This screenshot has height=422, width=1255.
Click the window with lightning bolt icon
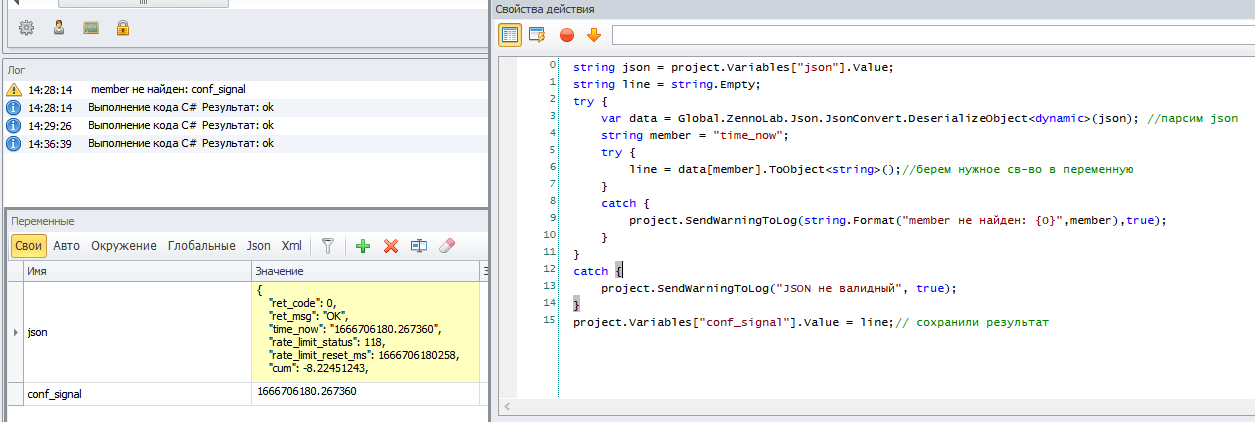point(537,35)
